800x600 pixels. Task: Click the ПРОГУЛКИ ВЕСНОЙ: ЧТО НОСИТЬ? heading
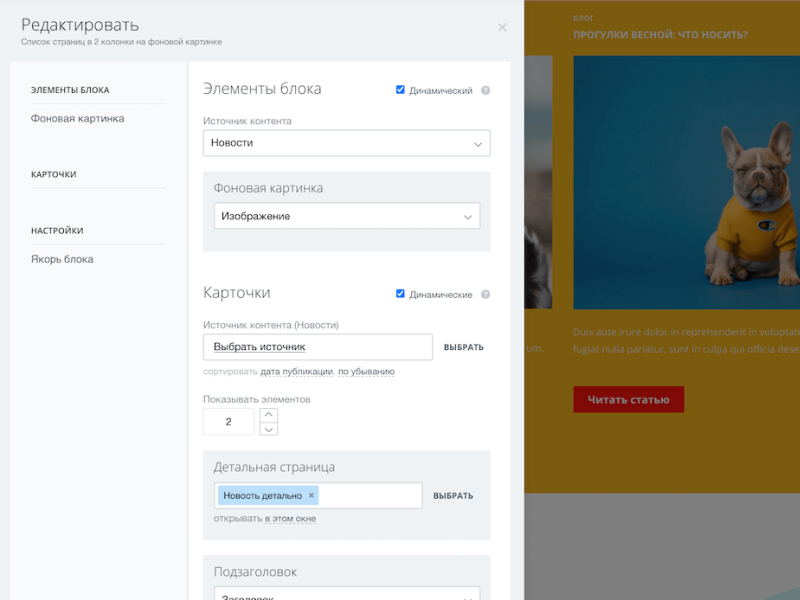pyautogui.click(x=660, y=35)
